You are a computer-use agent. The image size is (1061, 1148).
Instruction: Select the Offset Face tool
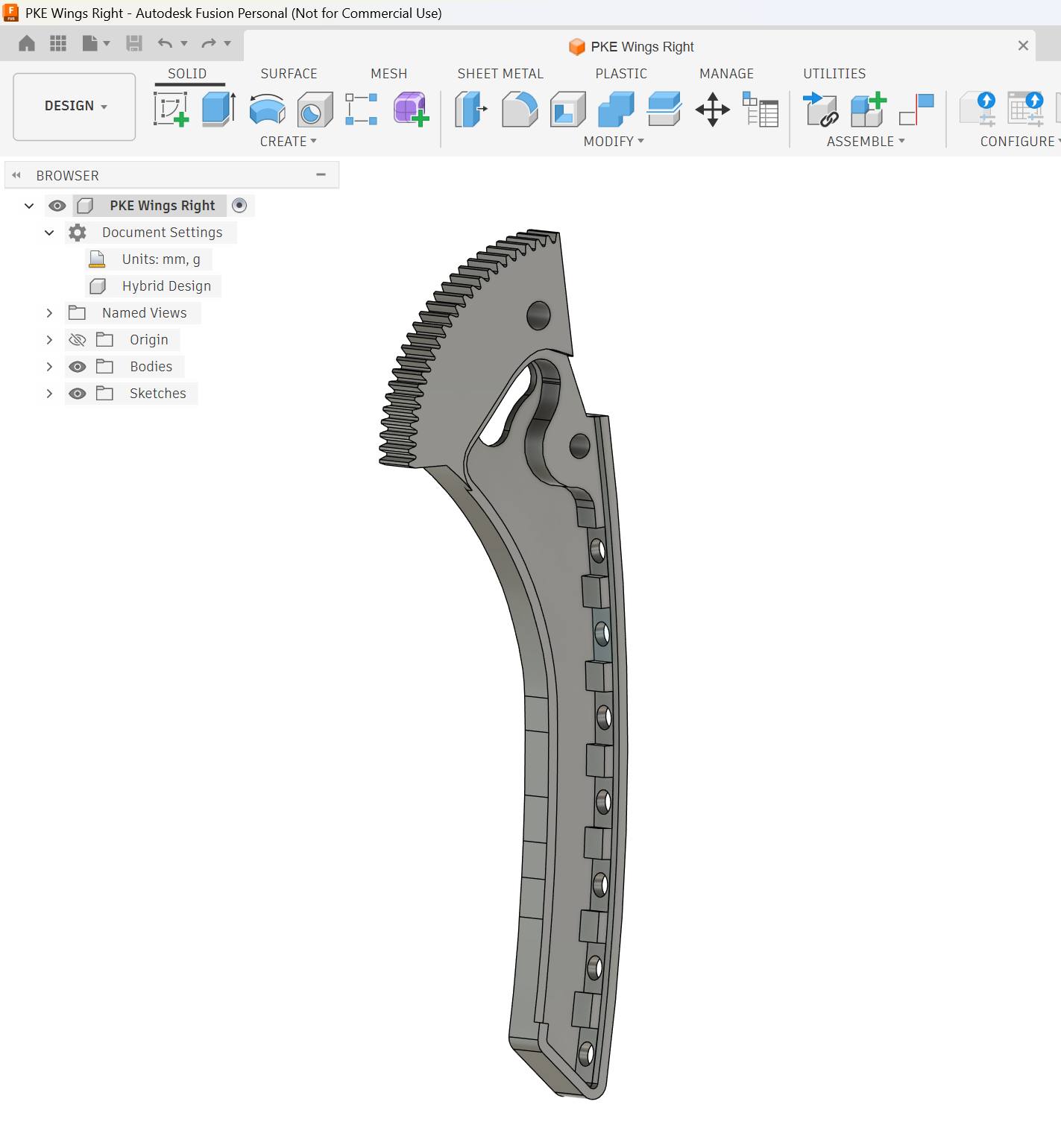(664, 109)
